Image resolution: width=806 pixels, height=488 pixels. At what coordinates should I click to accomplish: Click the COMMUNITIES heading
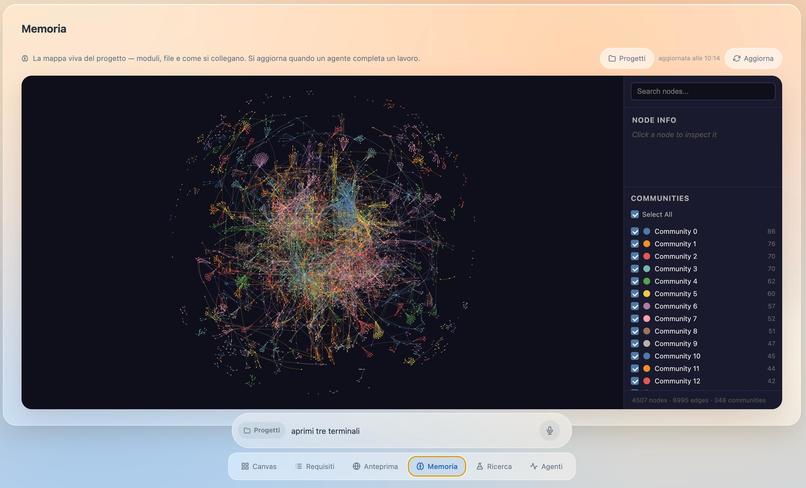point(660,198)
